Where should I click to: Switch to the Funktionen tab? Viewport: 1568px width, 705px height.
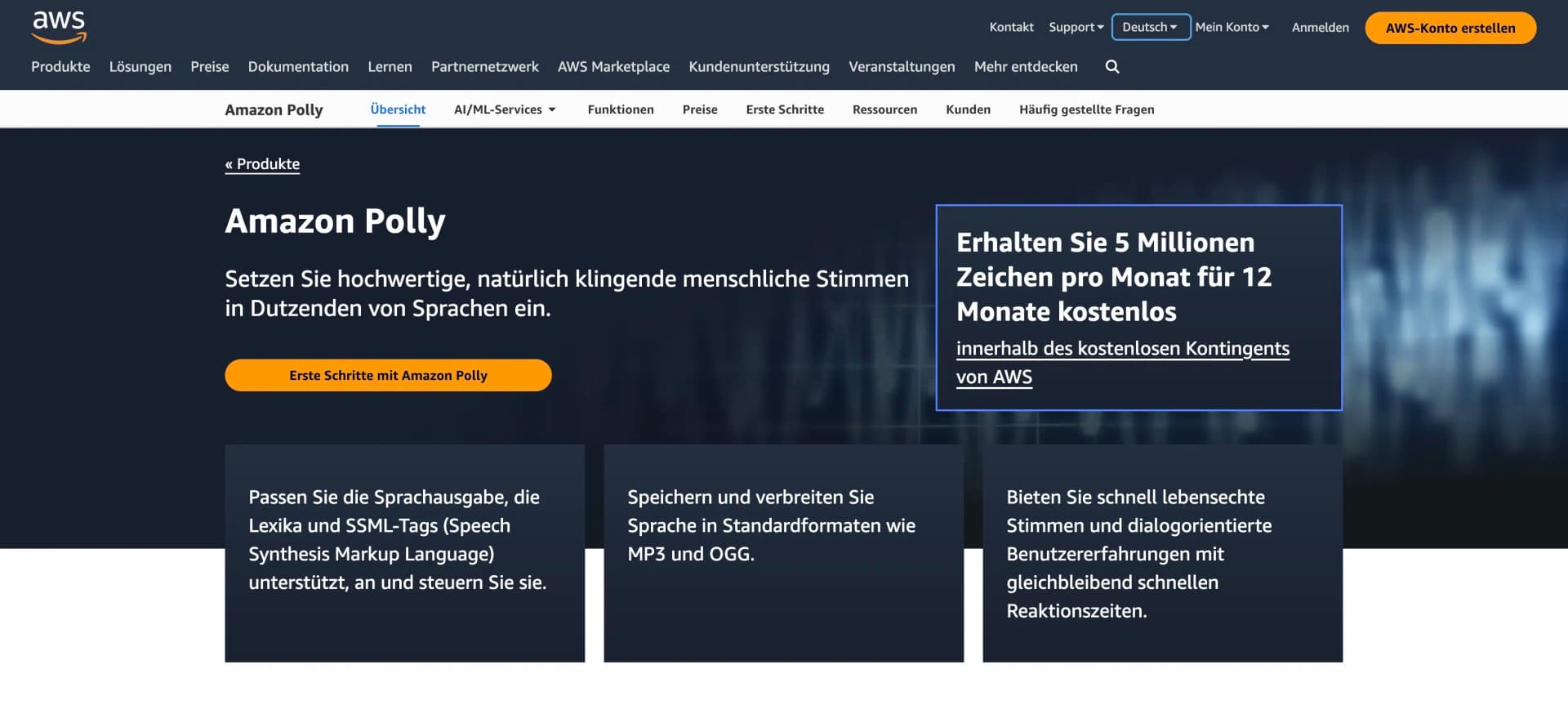pos(621,109)
